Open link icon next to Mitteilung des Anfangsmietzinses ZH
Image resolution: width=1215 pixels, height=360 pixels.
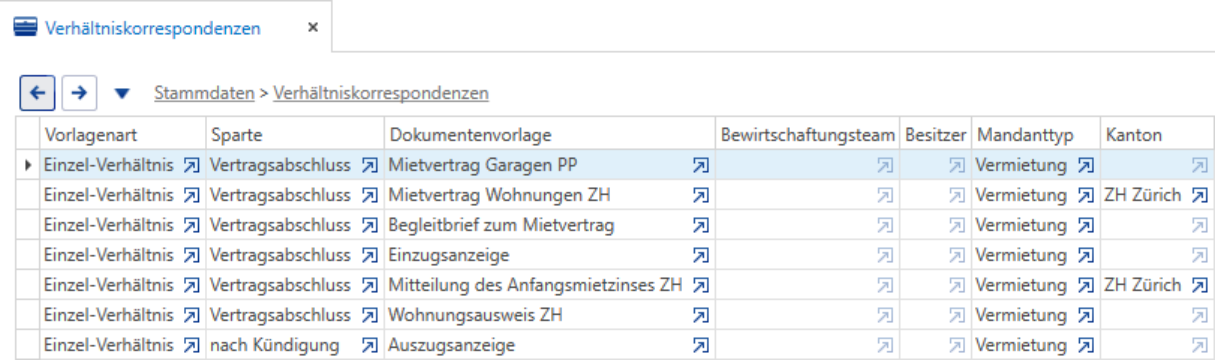tap(701, 285)
